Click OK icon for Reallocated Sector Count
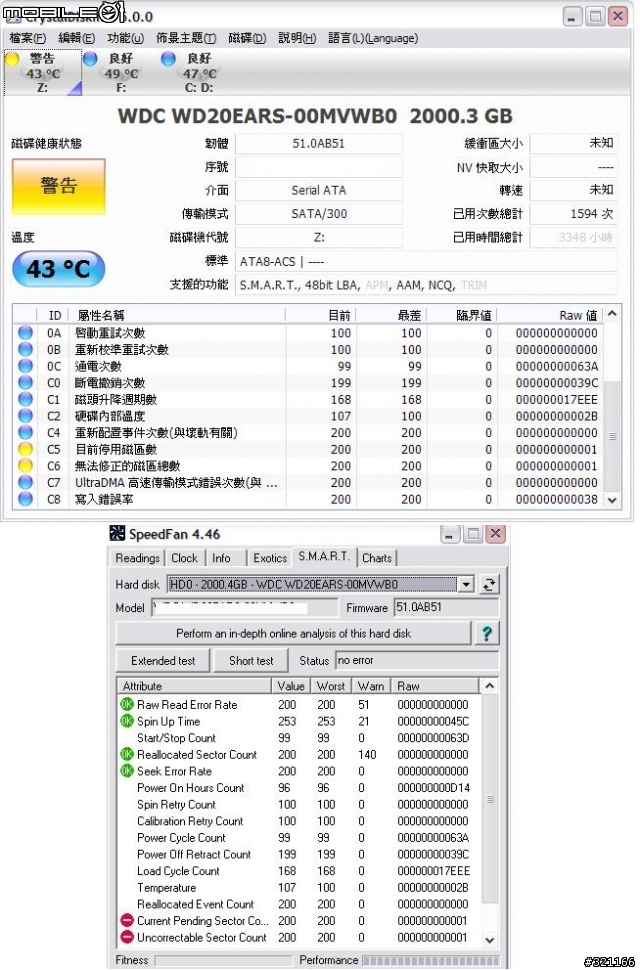The height and width of the screenshot is (970, 640). (x=127, y=755)
